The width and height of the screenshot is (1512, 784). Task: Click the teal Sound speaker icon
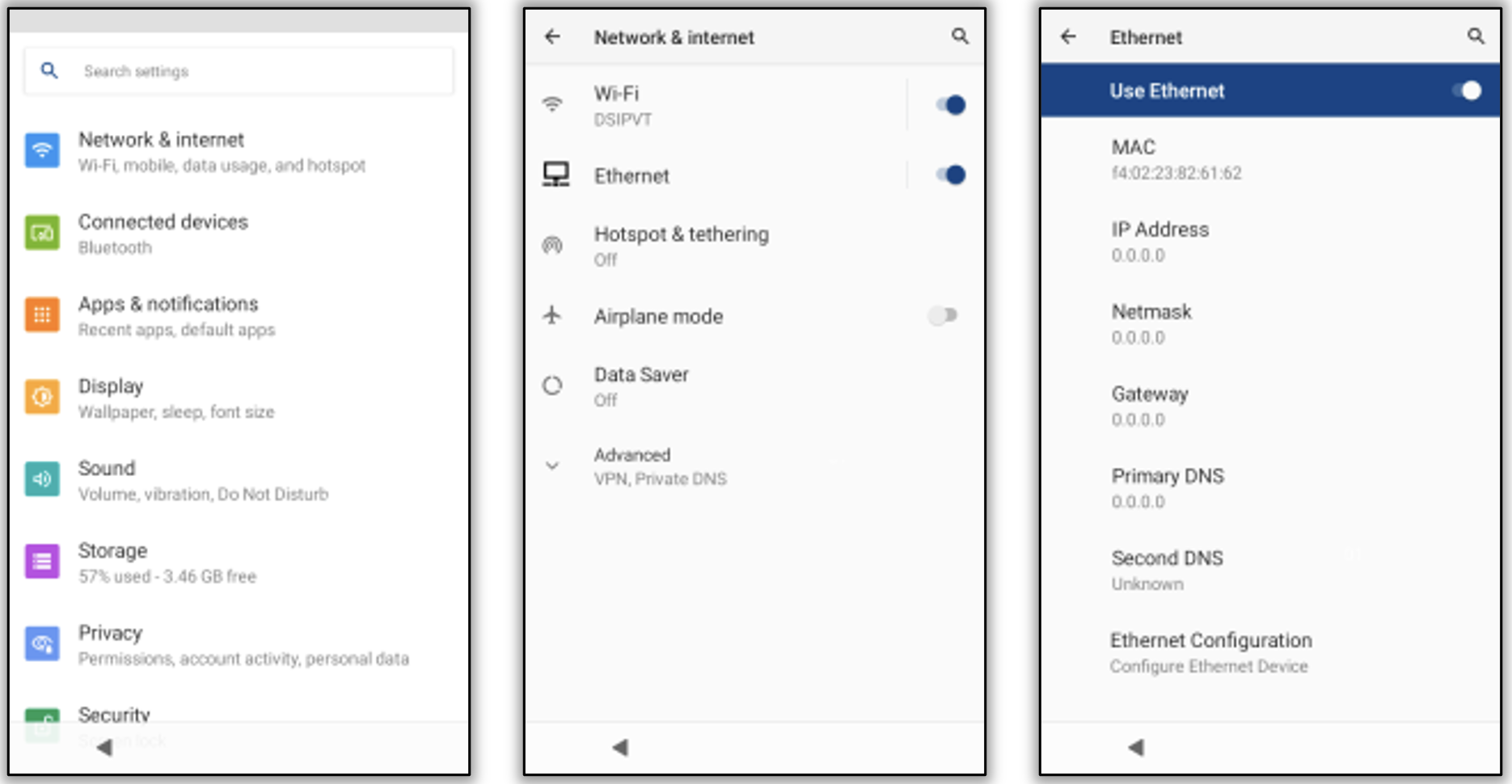pos(42,479)
